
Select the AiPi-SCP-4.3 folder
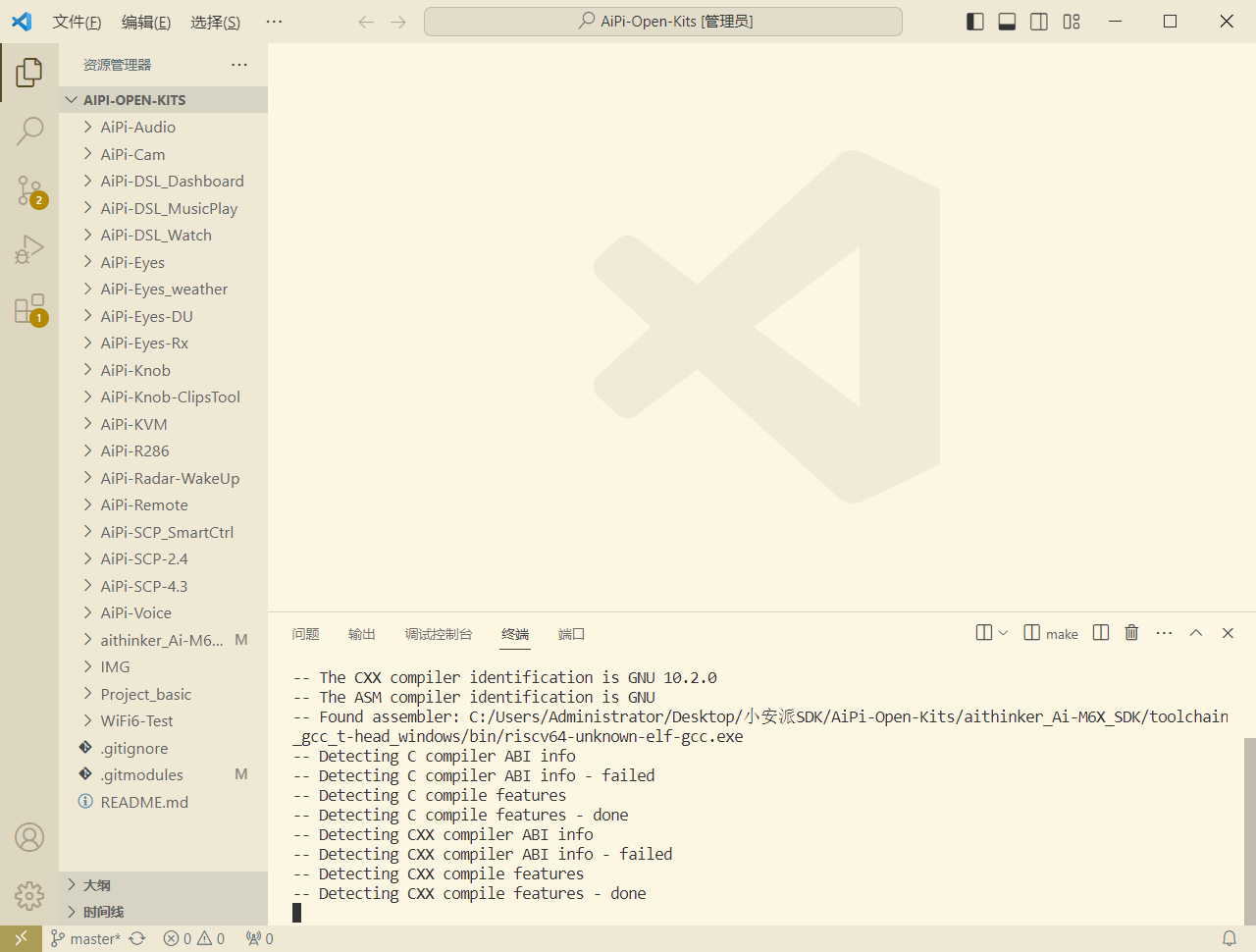163,586
